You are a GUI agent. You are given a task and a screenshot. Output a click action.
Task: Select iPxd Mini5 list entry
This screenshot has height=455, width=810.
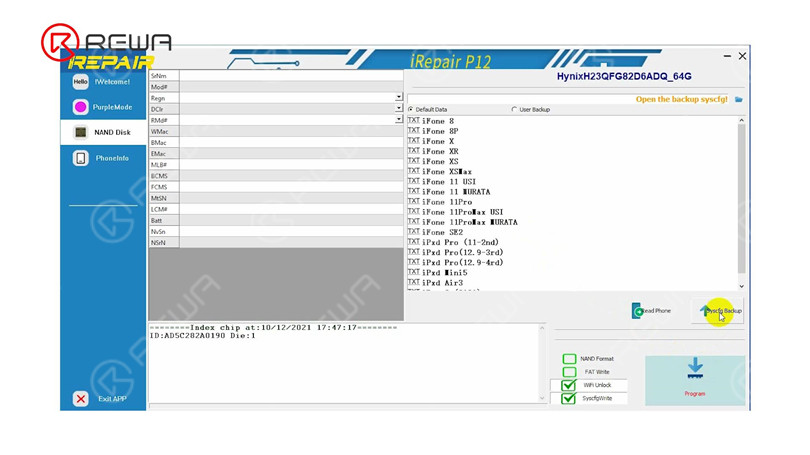444,273
